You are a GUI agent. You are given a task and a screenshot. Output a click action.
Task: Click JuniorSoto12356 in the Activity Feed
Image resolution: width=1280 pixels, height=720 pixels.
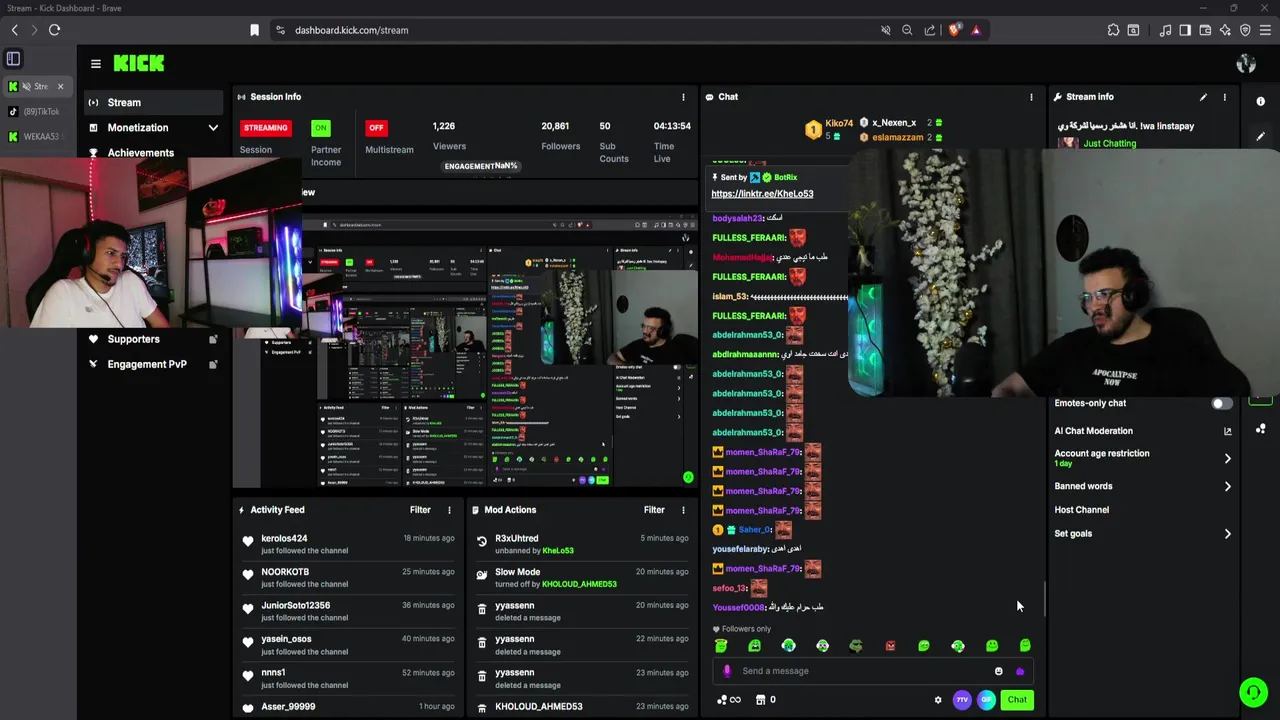point(295,605)
